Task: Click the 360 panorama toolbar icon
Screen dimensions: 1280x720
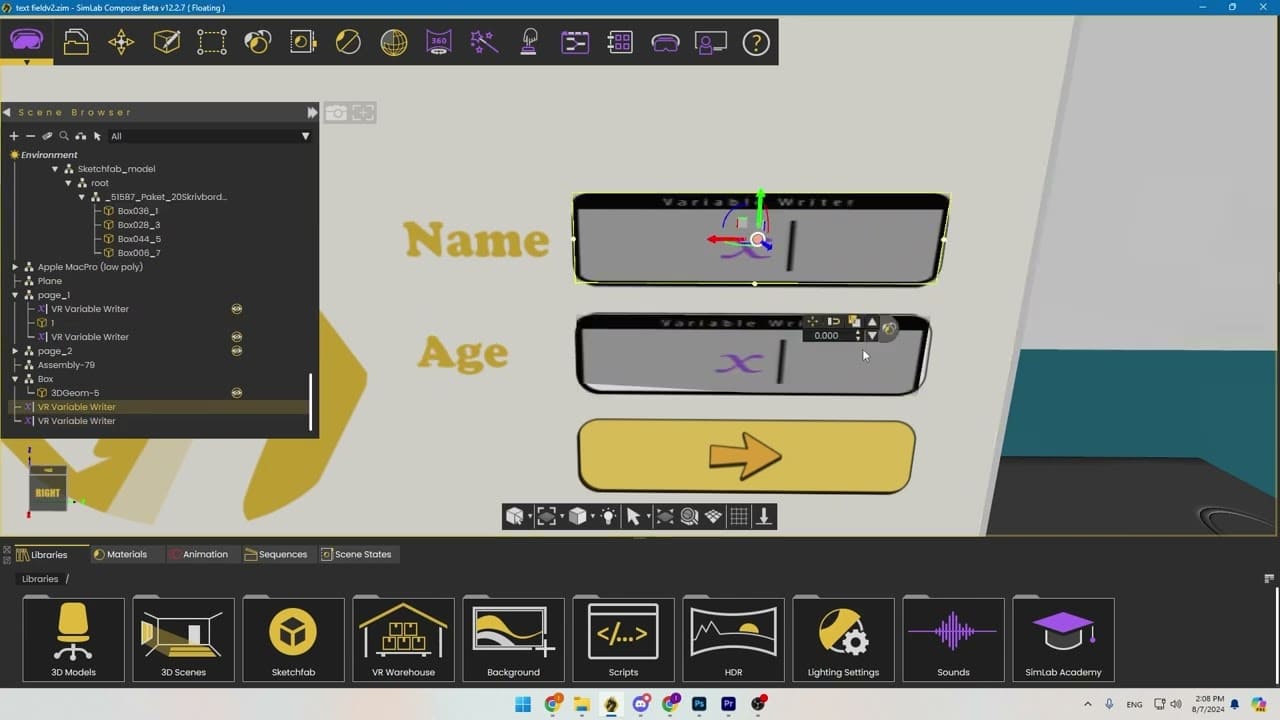Action: click(439, 42)
